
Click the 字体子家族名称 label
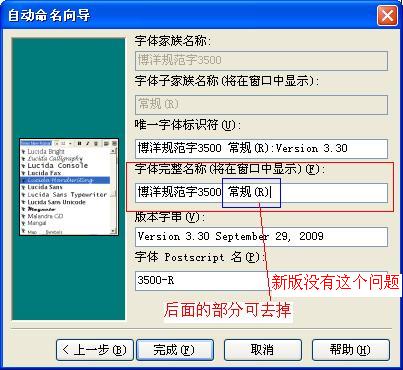(x=227, y=81)
